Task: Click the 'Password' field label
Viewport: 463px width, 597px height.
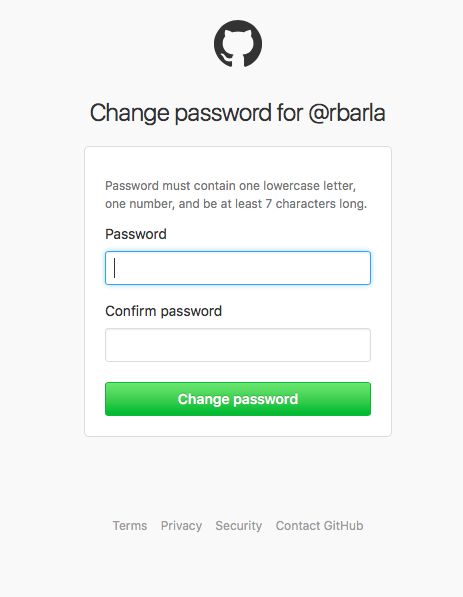Action: tap(136, 234)
